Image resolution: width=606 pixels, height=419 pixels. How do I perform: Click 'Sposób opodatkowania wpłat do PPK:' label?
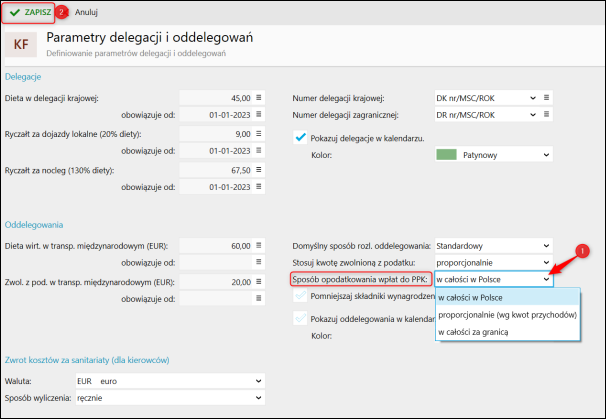(x=360, y=279)
